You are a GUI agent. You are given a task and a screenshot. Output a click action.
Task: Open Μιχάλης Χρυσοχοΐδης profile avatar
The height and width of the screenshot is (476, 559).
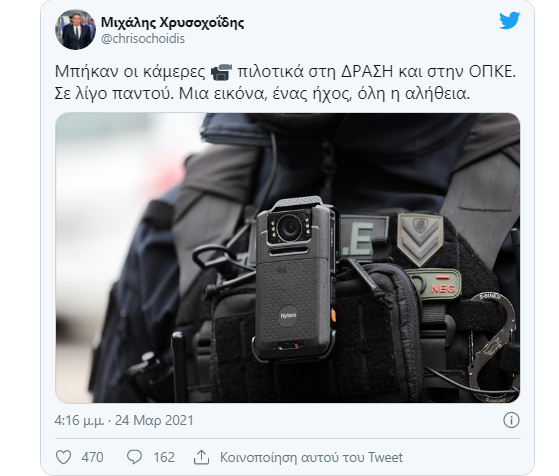tap(75, 30)
